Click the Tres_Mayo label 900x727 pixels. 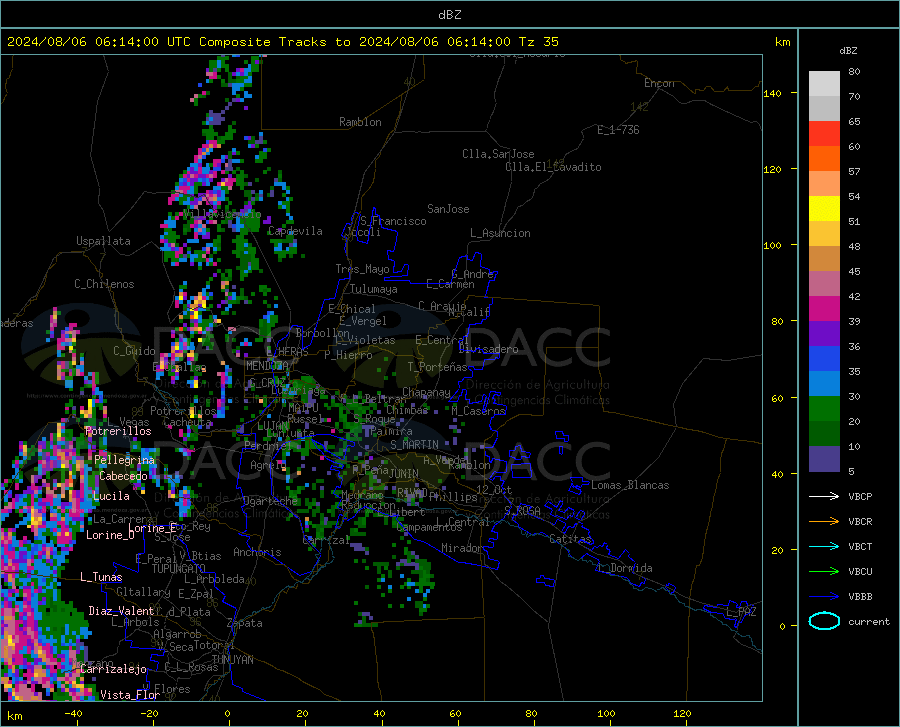click(x=362, y=269)
